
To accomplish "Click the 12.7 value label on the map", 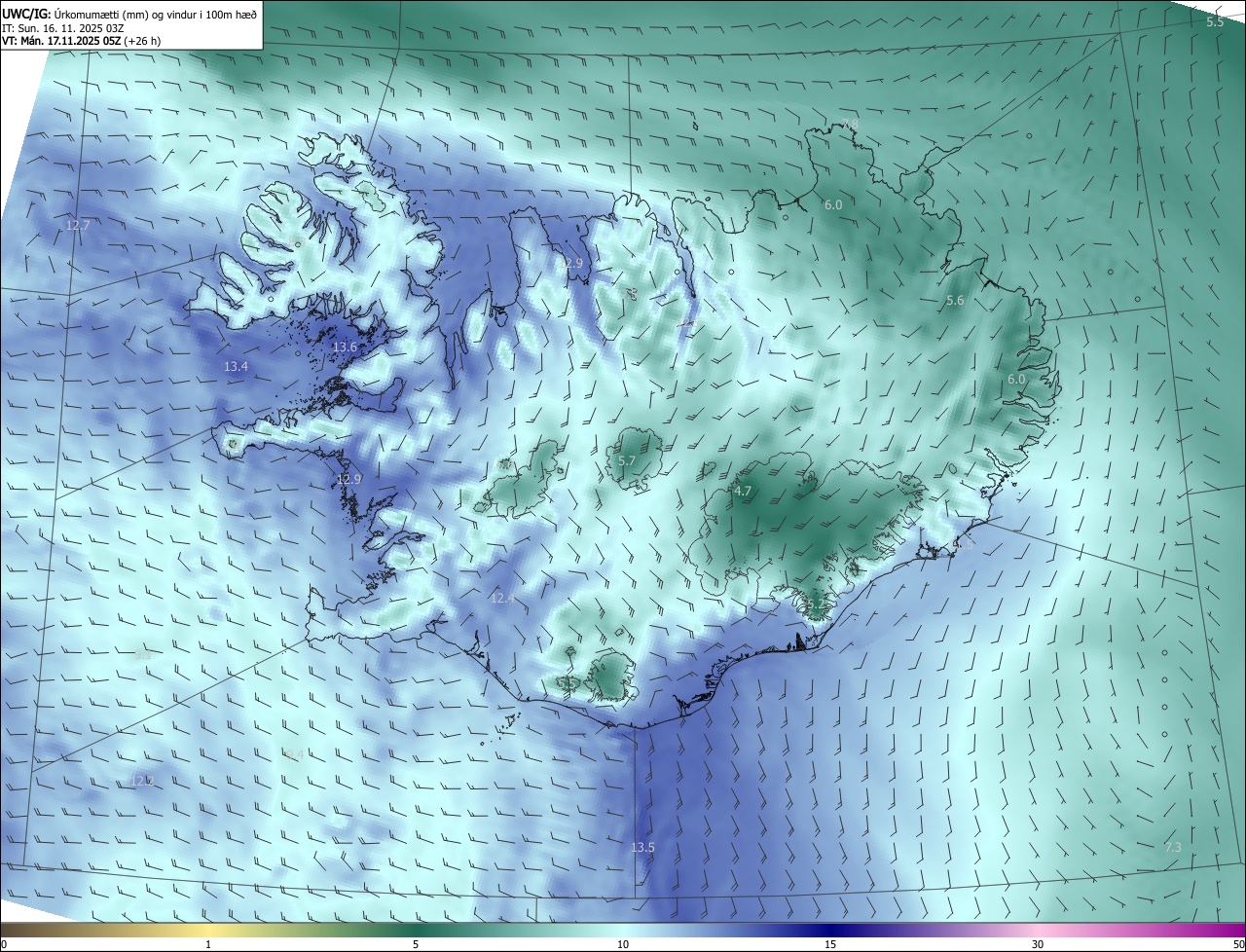I will pyautogui.click(x=78, y=225).
